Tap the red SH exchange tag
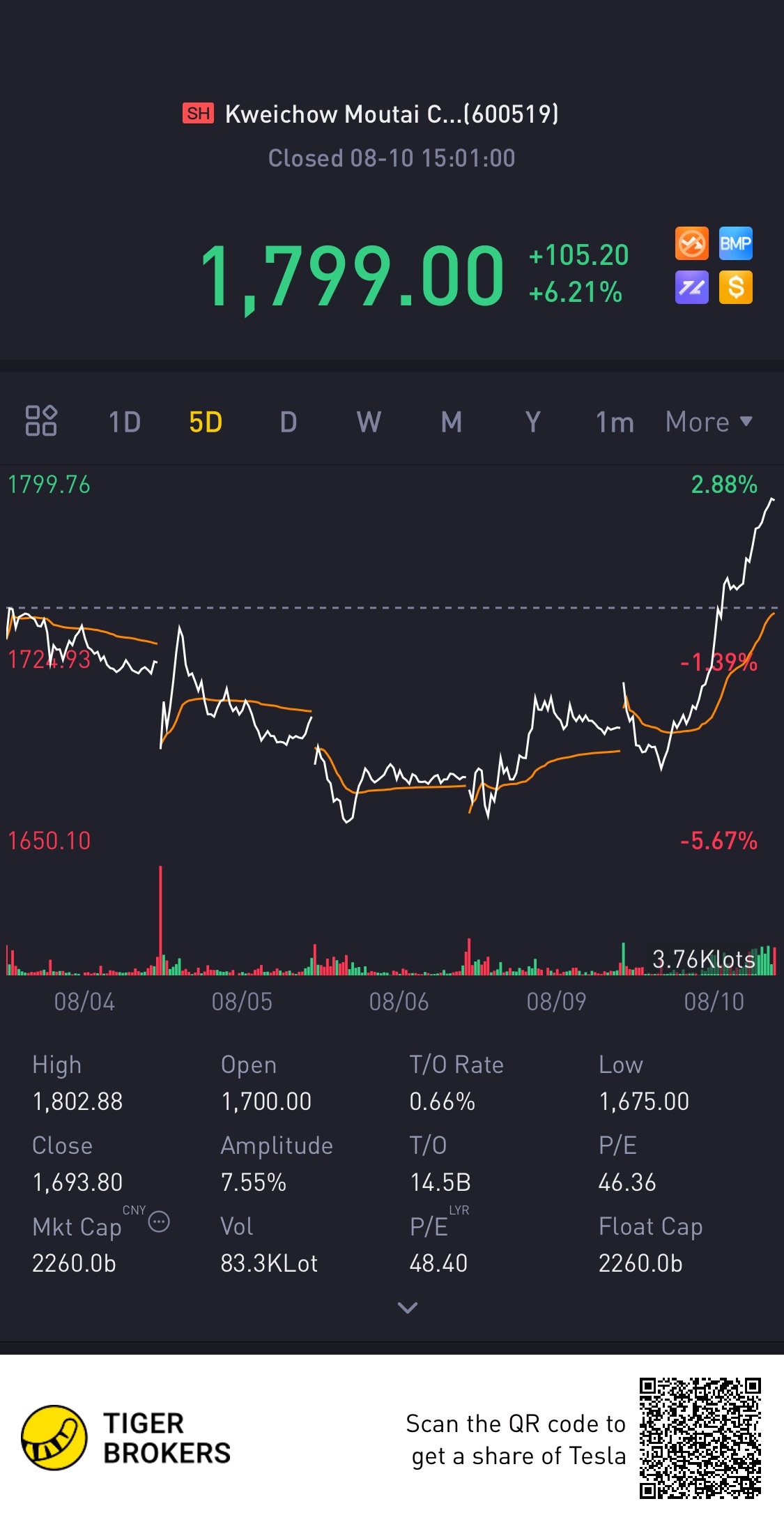 199,113
